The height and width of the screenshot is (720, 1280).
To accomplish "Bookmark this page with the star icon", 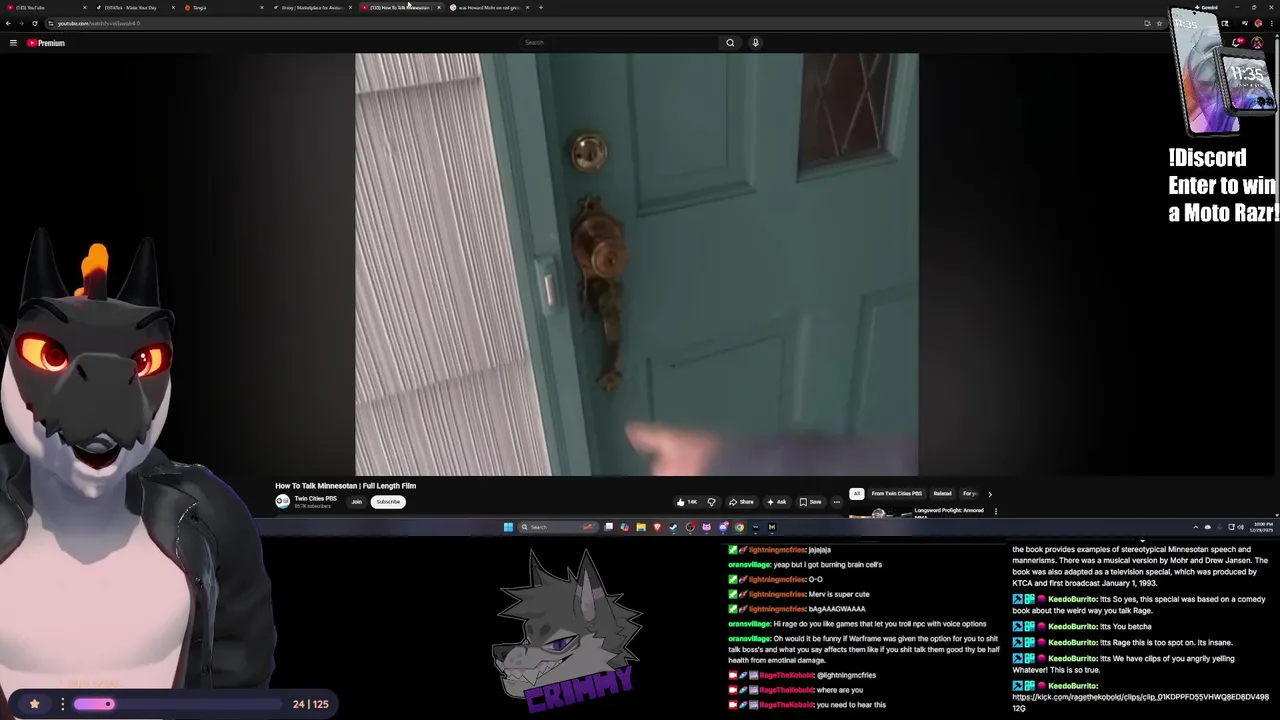I will click(1159, 23).
